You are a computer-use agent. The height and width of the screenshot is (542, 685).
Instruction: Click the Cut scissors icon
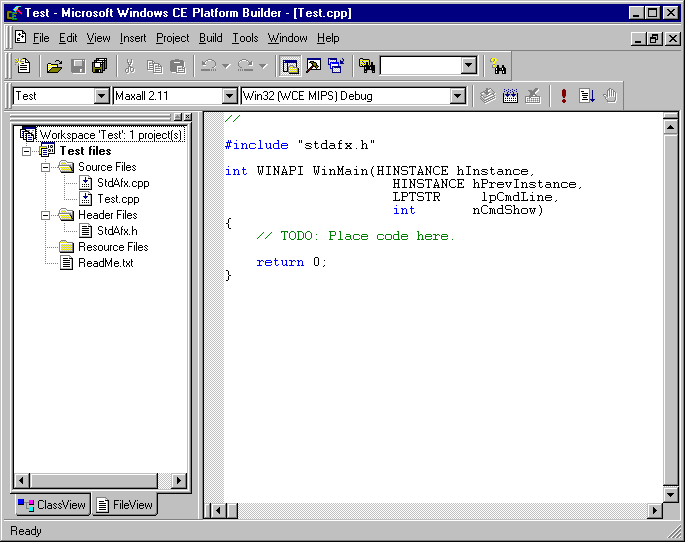point(130,66)
